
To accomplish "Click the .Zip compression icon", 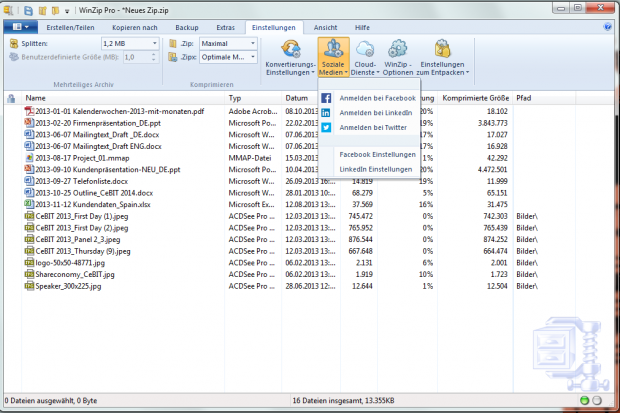I will point(173,43).
